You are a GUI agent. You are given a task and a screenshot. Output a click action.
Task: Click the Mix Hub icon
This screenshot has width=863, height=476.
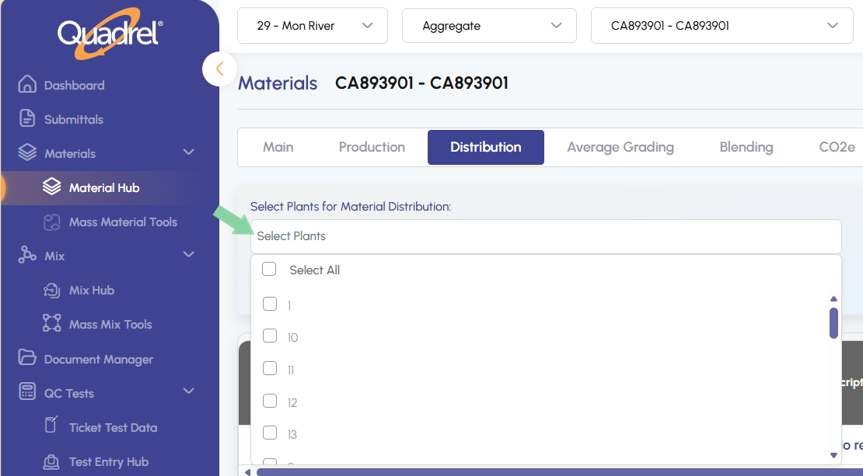pos(52,290)
